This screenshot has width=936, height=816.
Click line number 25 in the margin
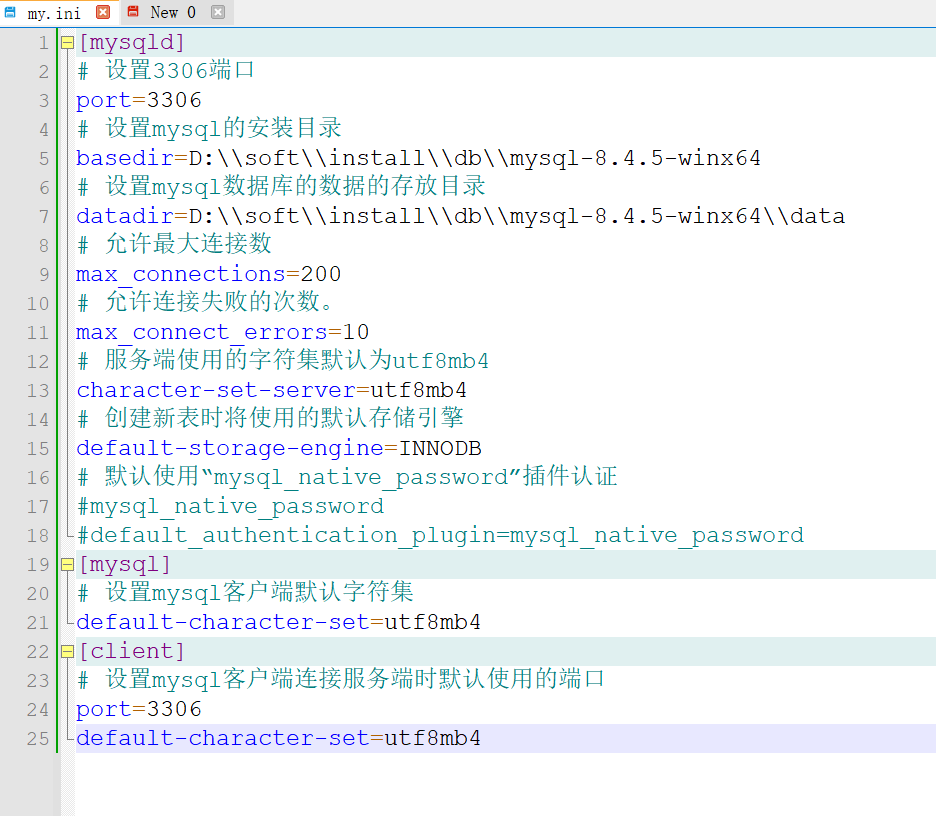pyautogui.click(x=38, y=738)
